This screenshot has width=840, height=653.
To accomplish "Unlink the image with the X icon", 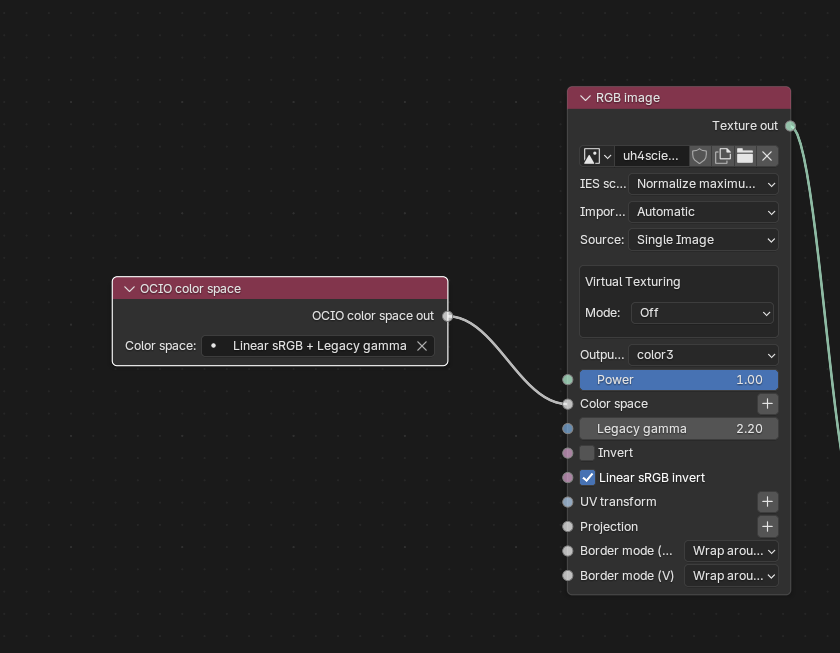I will [x=767, y=156].
